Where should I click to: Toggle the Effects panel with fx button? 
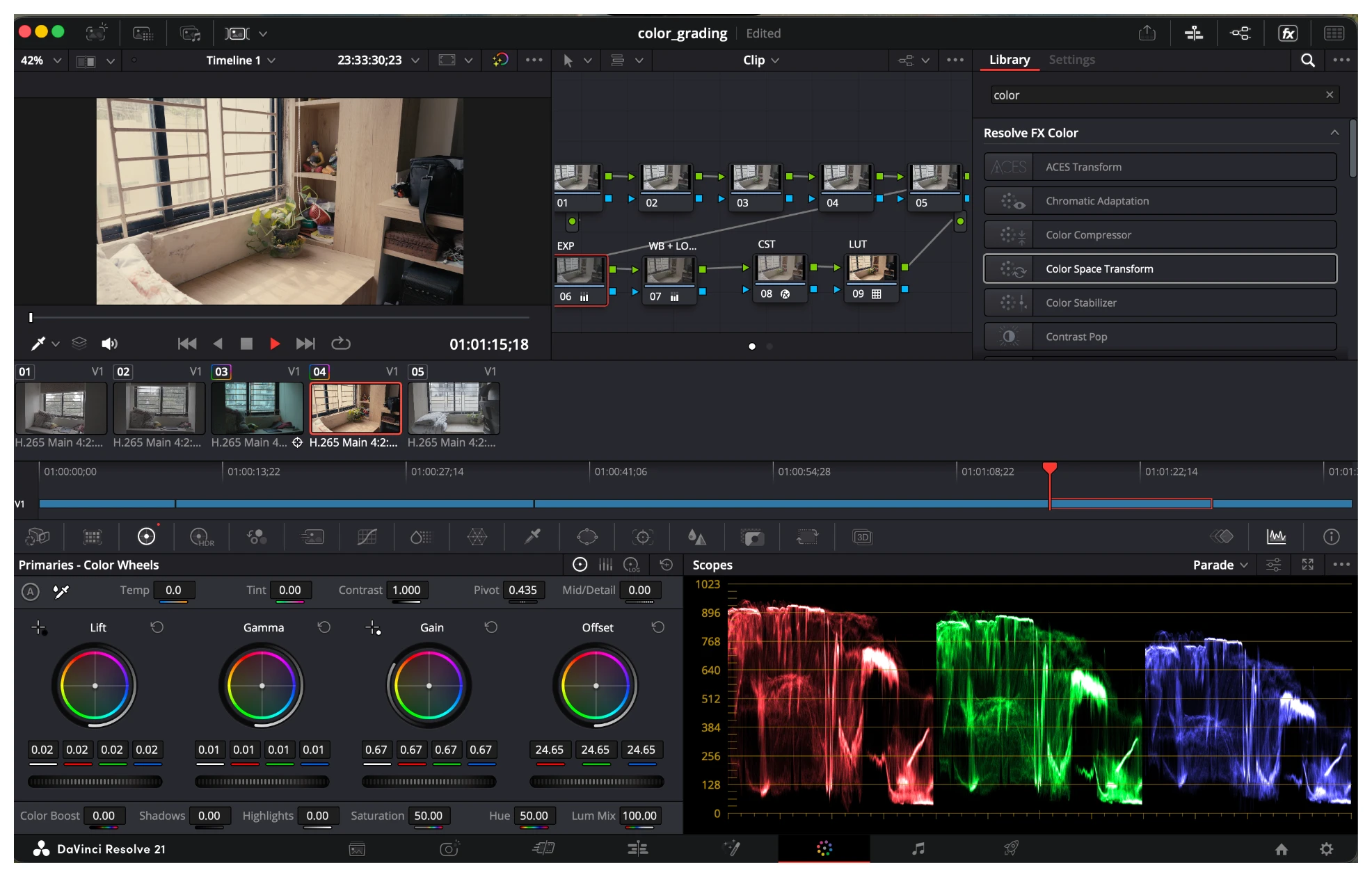tap(1288, 33)
